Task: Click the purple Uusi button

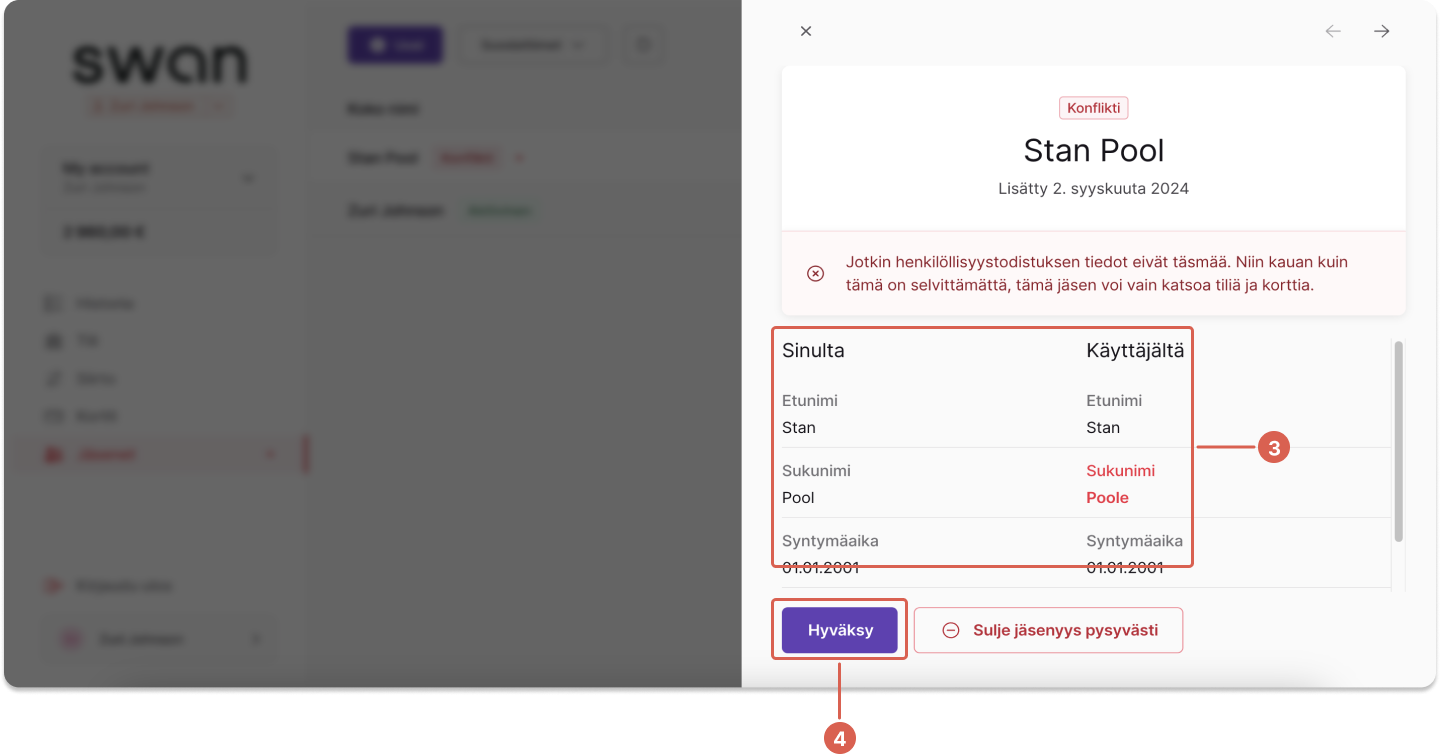Action: (x=395, y=45)
